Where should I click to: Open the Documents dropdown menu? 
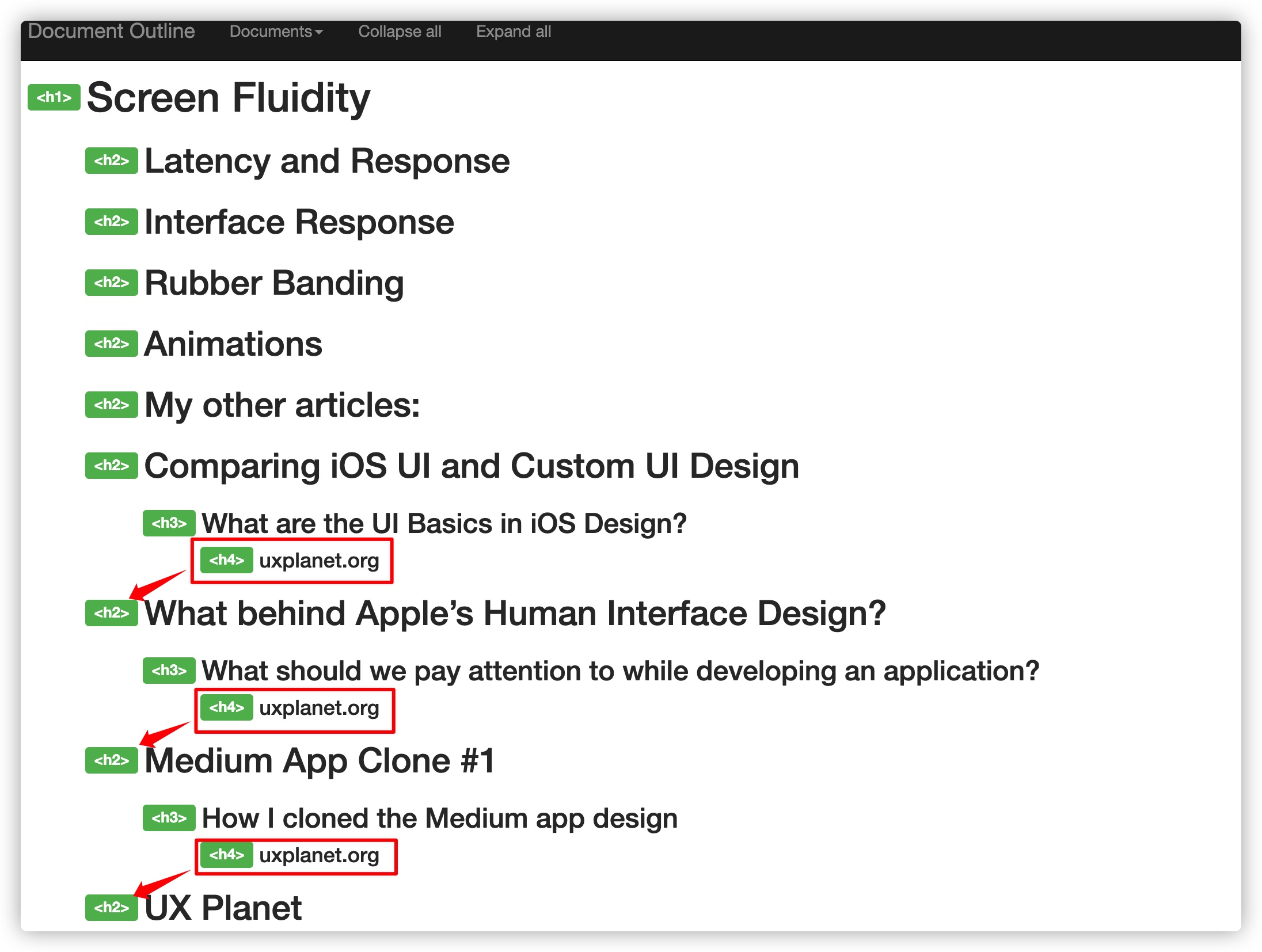pos(276,31)
